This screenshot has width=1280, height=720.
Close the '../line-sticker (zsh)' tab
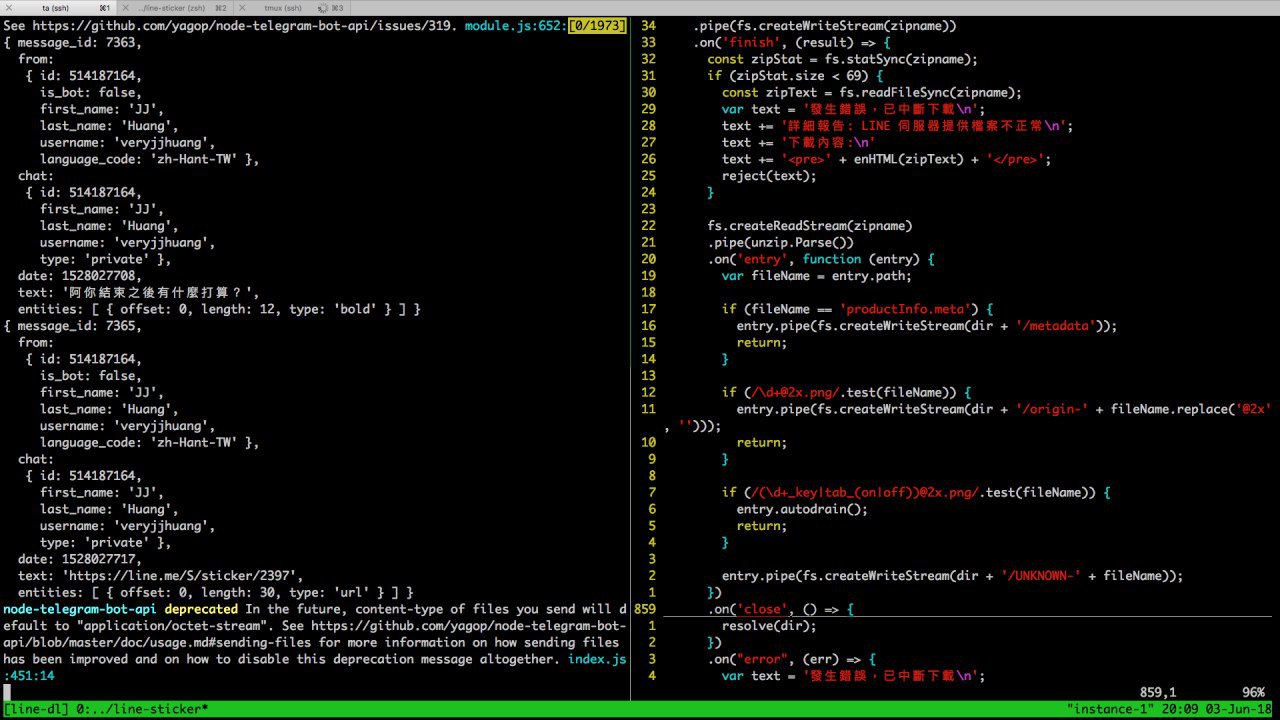click(x=126, y=8)
